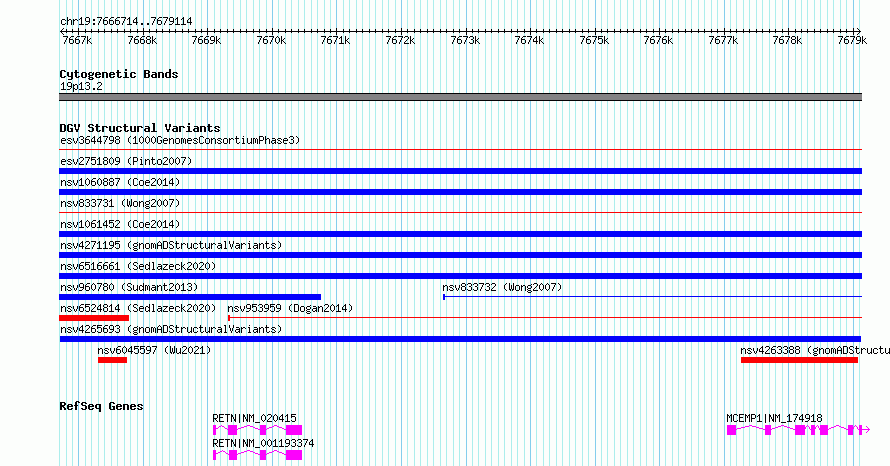
Task: Select the nsv4271195 gnomAD variant label
Action: click(171, 245)
